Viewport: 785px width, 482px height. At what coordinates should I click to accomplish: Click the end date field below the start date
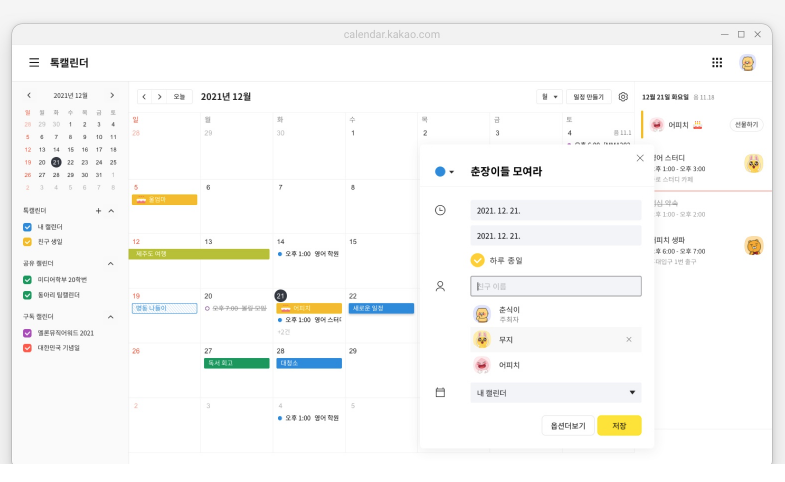(556, 236)
